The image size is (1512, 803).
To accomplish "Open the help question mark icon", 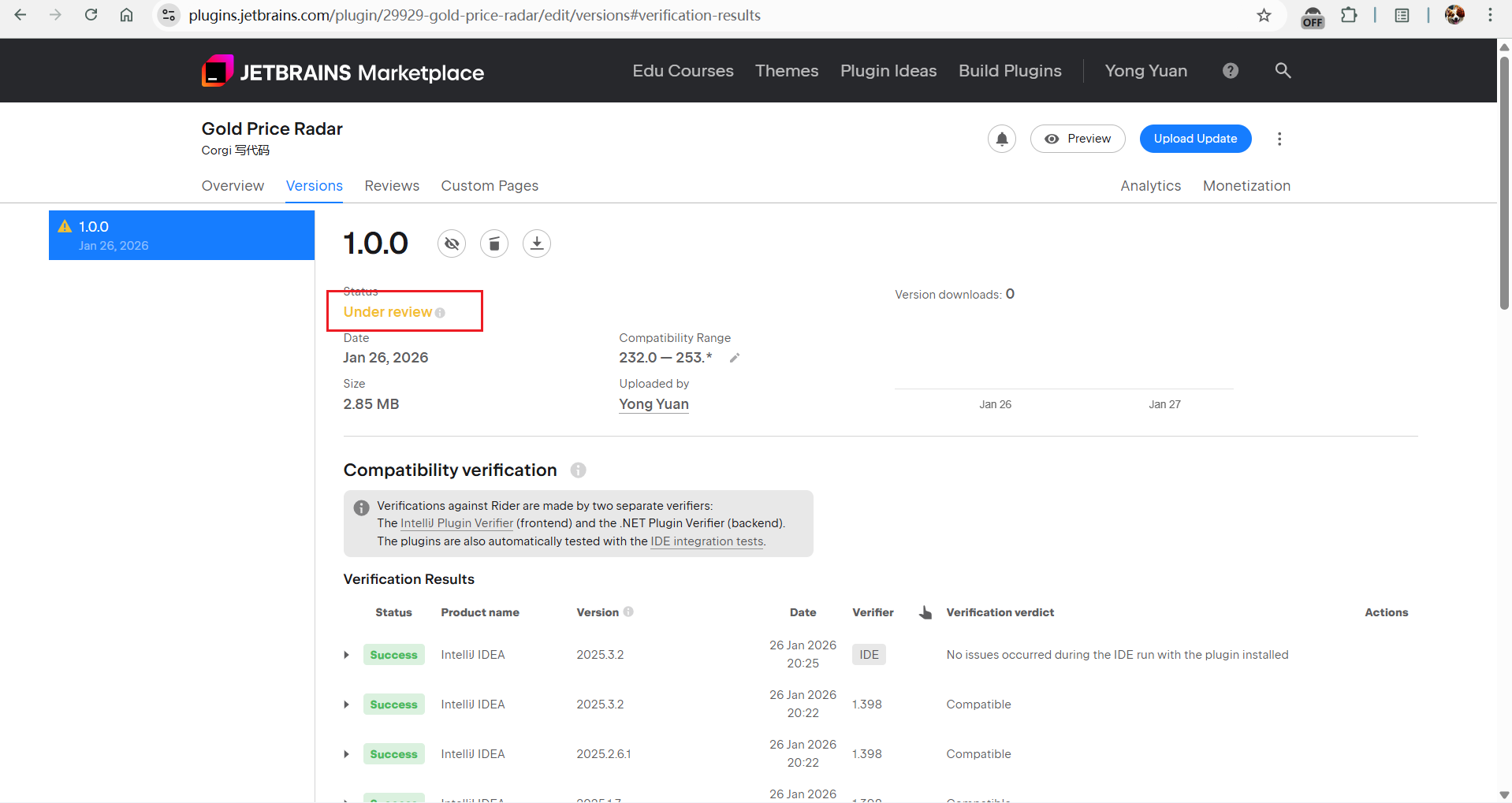I will [1230, 71].
